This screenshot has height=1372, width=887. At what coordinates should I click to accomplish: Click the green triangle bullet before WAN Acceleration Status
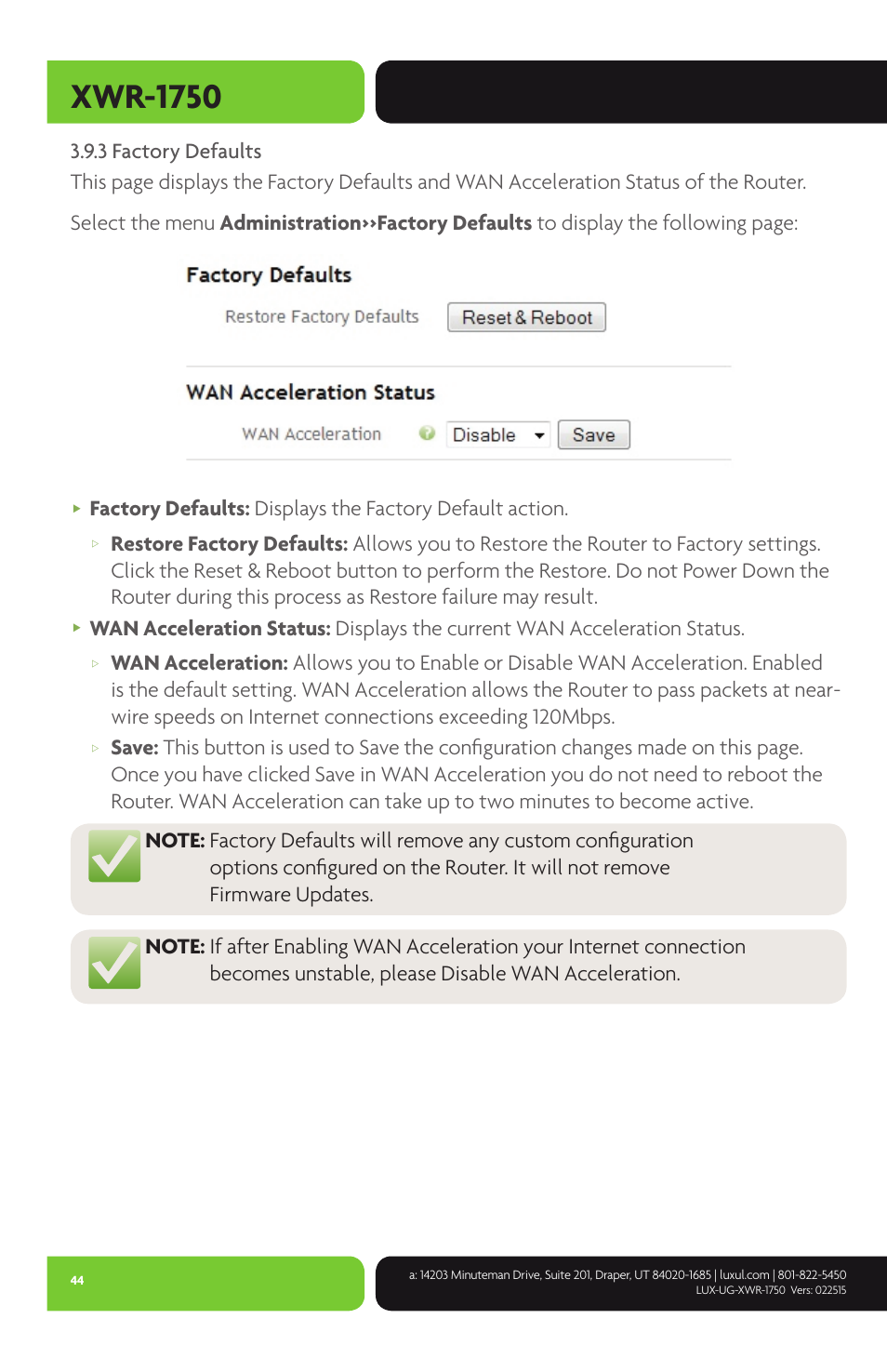(76, 628)
